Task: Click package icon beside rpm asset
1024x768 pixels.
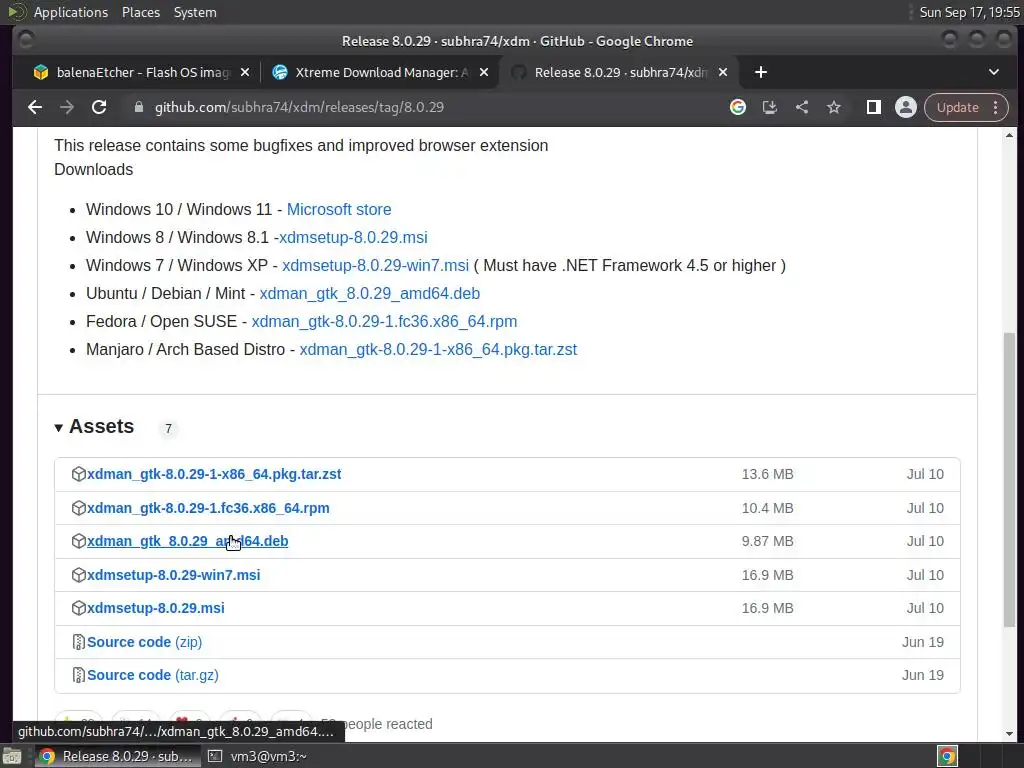Action: 78,508
